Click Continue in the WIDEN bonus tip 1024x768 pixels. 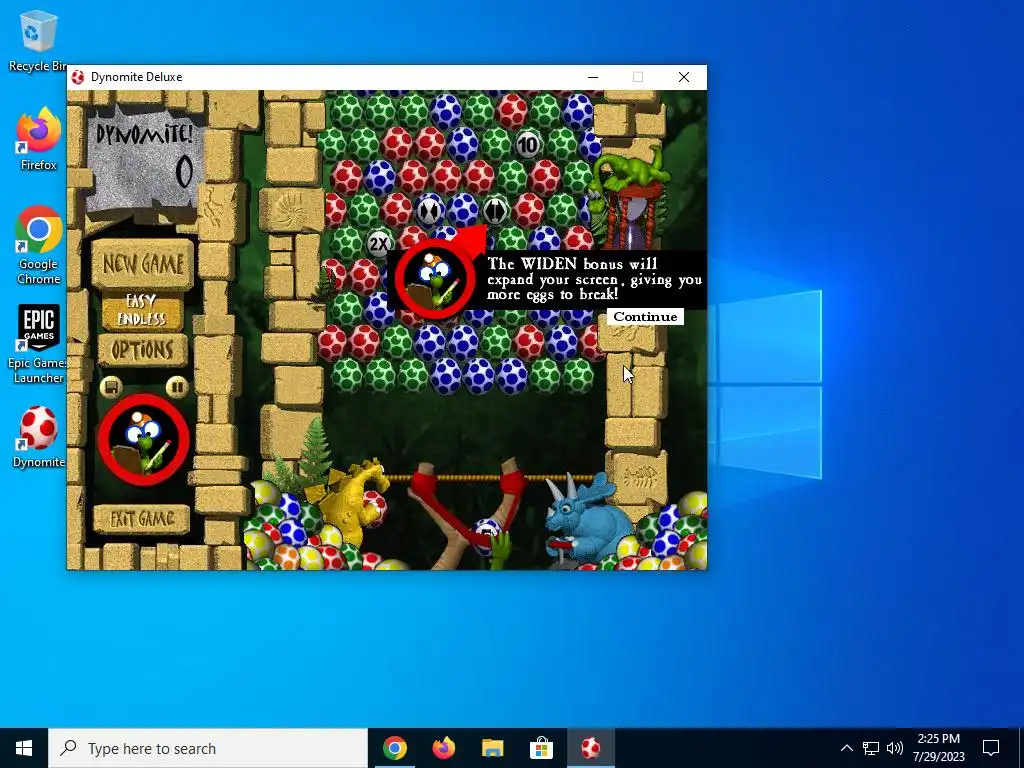(x=645, y=317)
